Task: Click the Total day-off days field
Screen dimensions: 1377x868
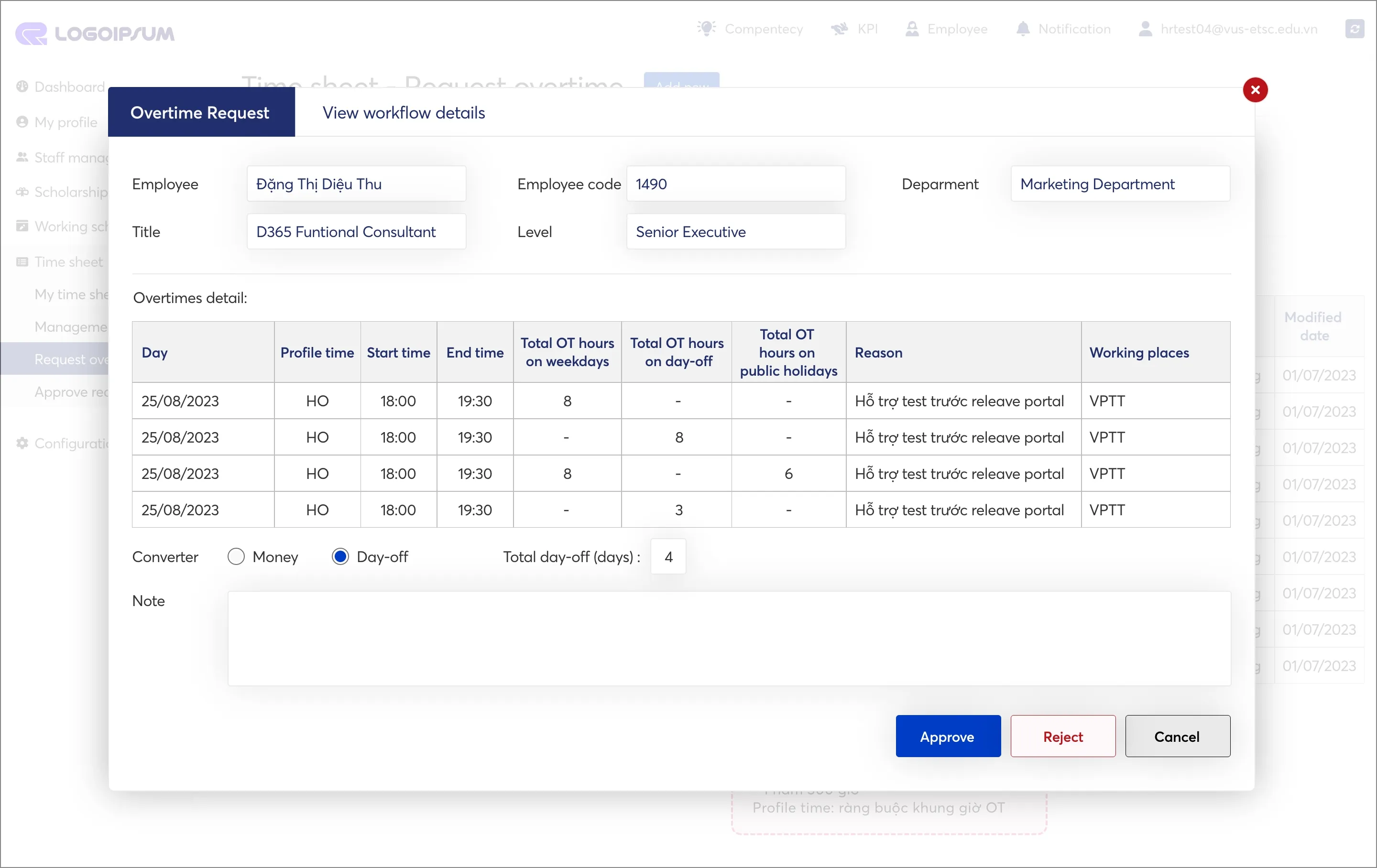Action: click(668, 556)
